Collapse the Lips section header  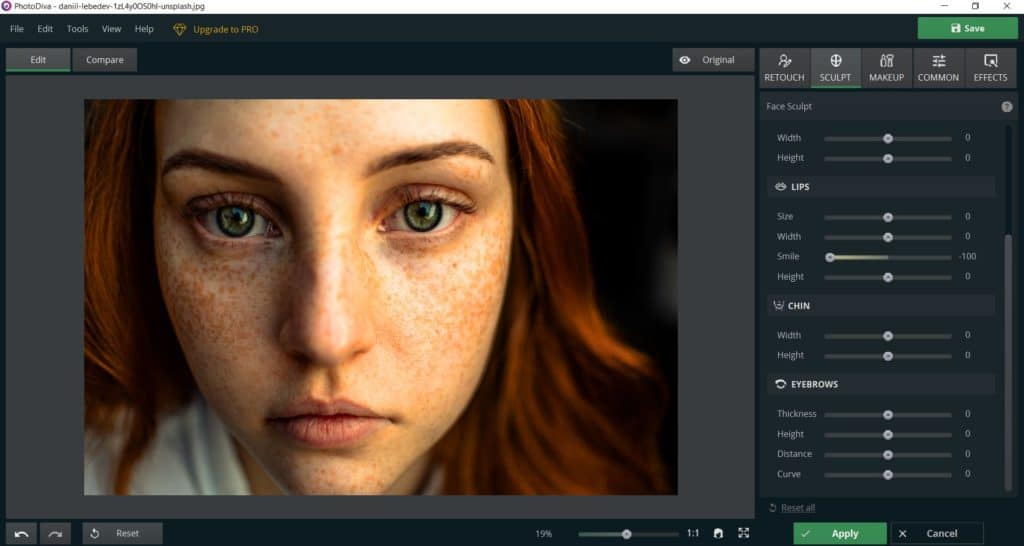click(x=800, y=187)
